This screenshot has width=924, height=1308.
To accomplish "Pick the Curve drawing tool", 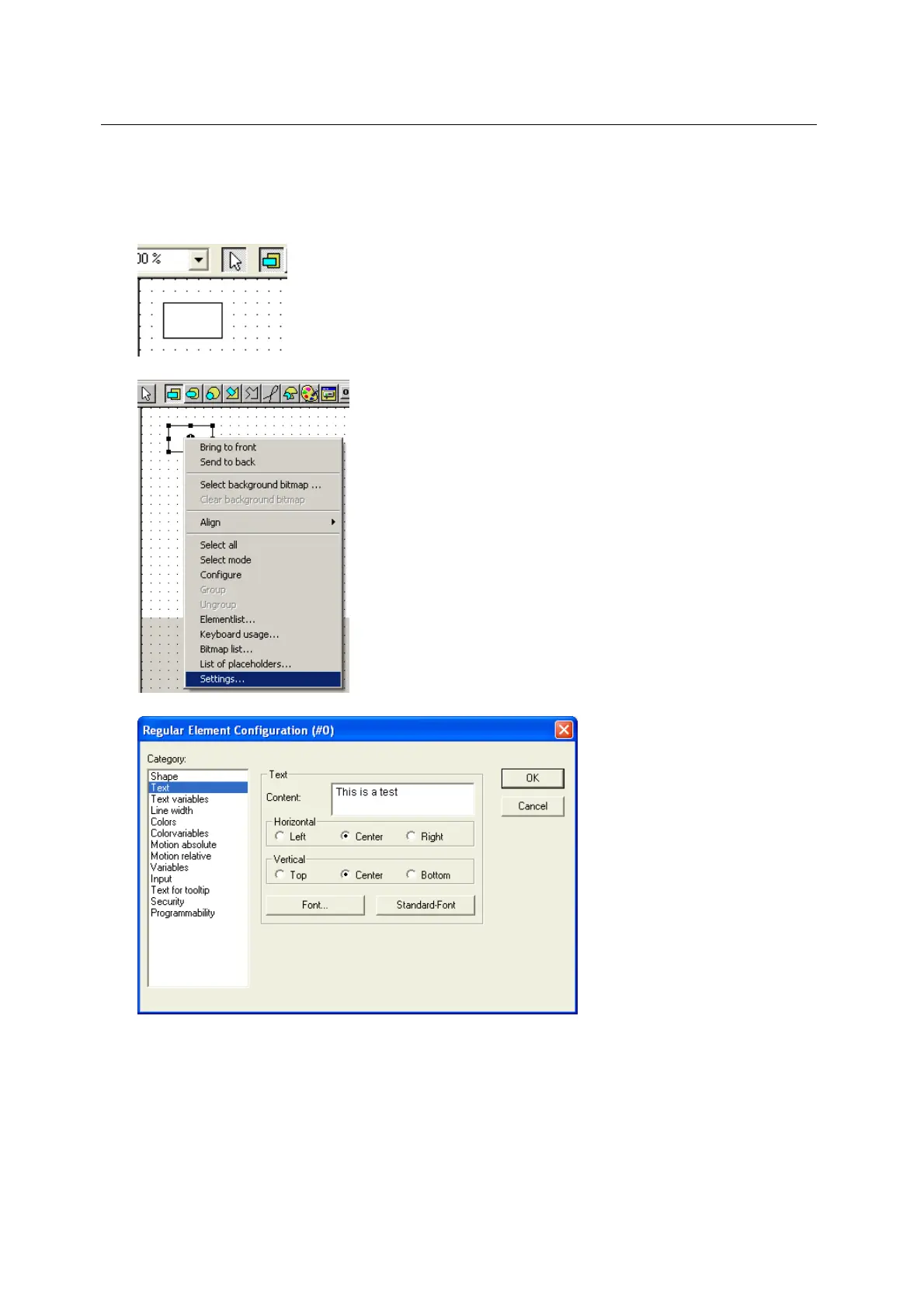I will [271, 394].
